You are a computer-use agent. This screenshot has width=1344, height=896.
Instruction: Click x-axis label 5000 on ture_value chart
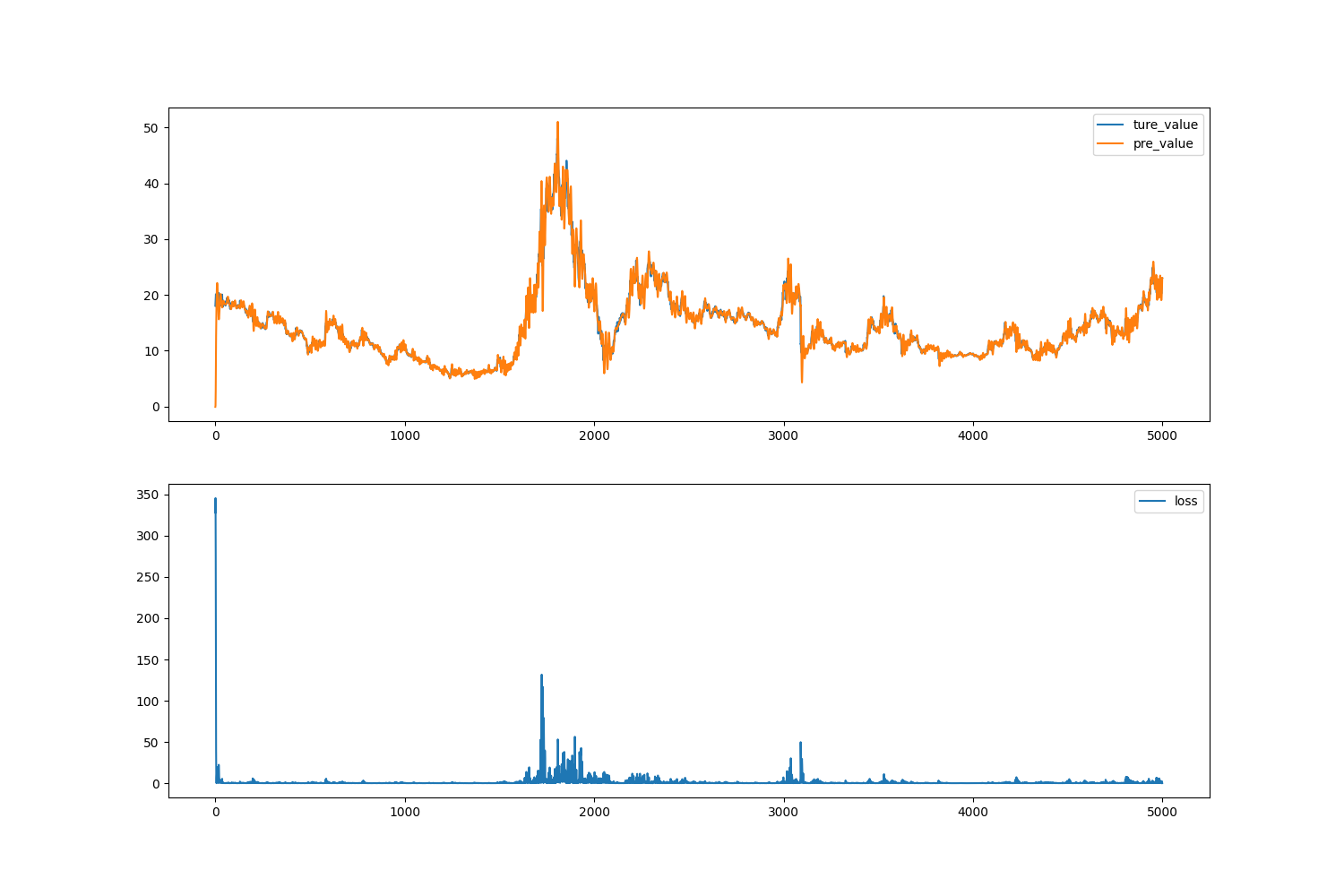(x=1162, y=435)
